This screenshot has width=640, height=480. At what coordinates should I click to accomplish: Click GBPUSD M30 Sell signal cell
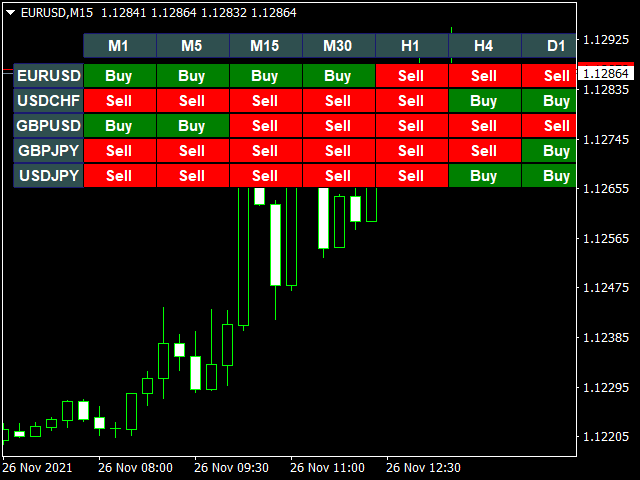coord(339,126)
